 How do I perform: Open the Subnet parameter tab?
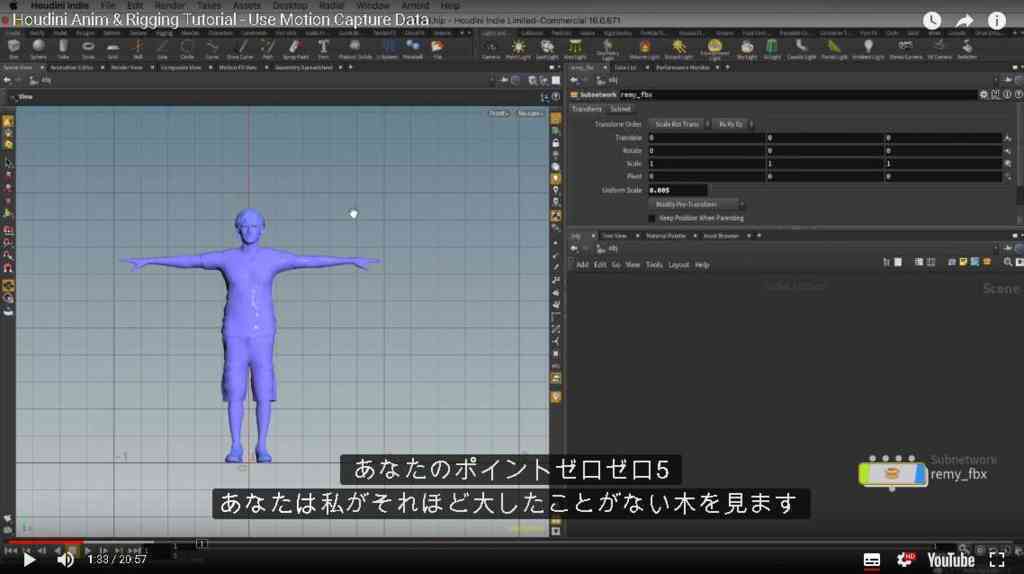tap(620, 109)
